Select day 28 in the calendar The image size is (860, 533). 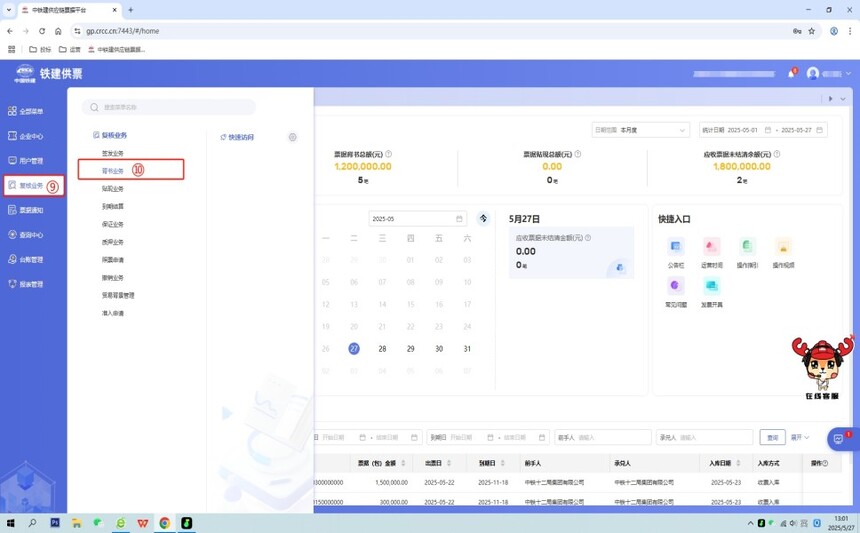tap(382, 349)
